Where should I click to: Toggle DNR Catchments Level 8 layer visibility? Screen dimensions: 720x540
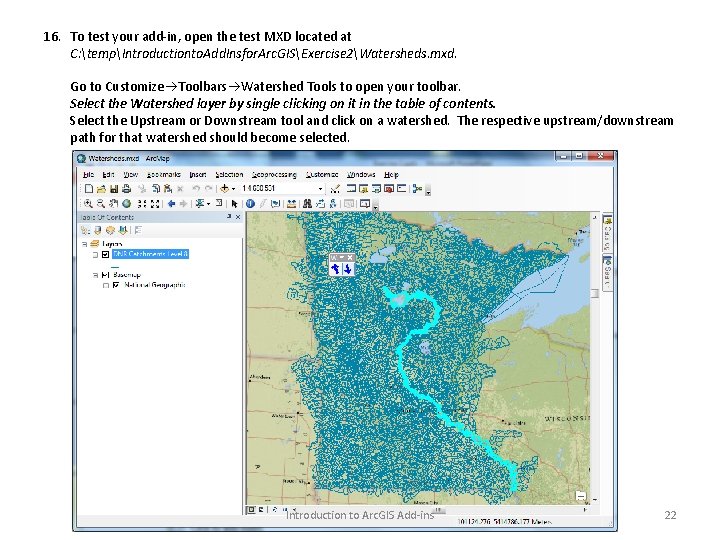click(105, 254)
